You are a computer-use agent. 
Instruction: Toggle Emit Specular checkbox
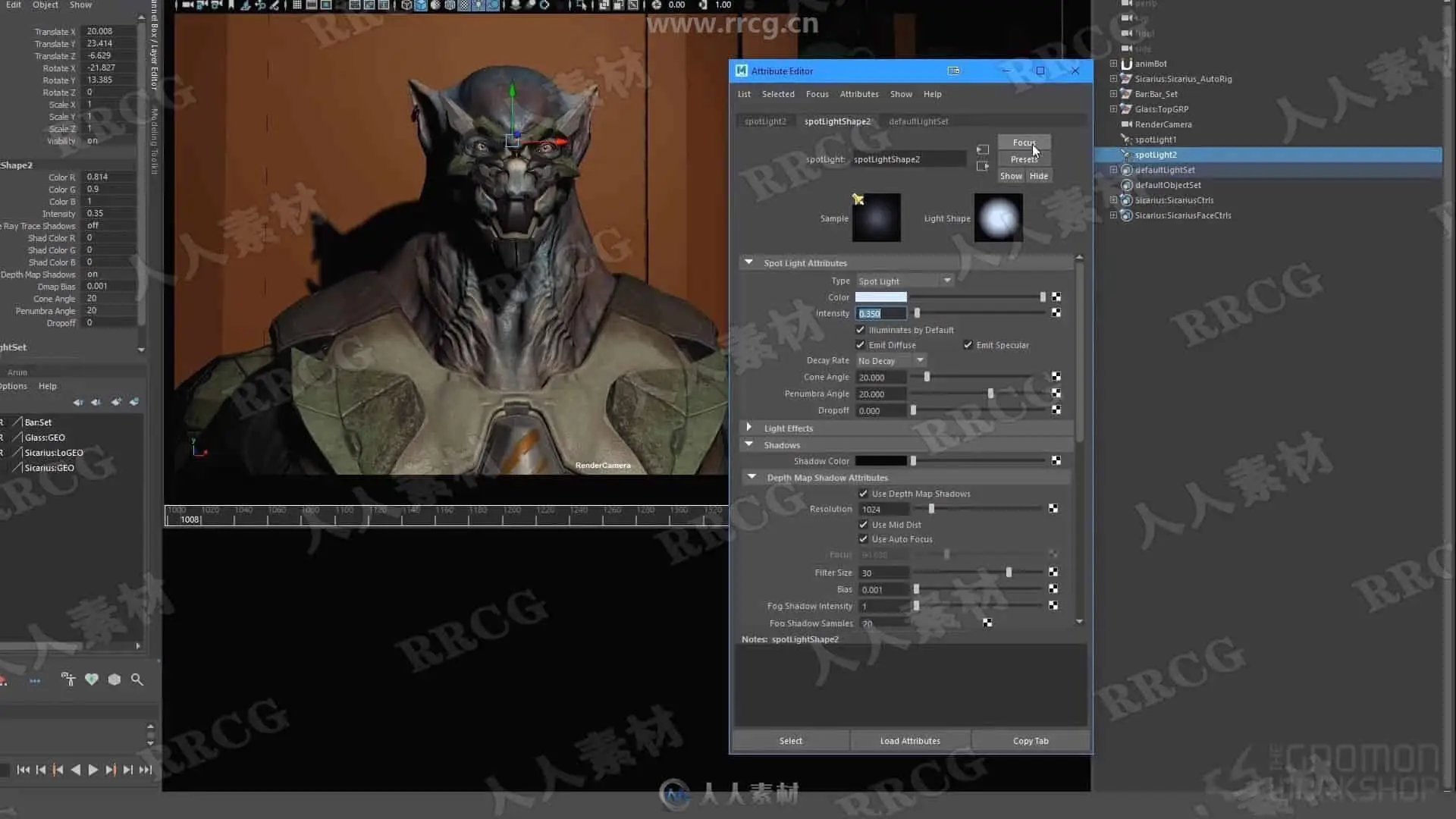968,345
